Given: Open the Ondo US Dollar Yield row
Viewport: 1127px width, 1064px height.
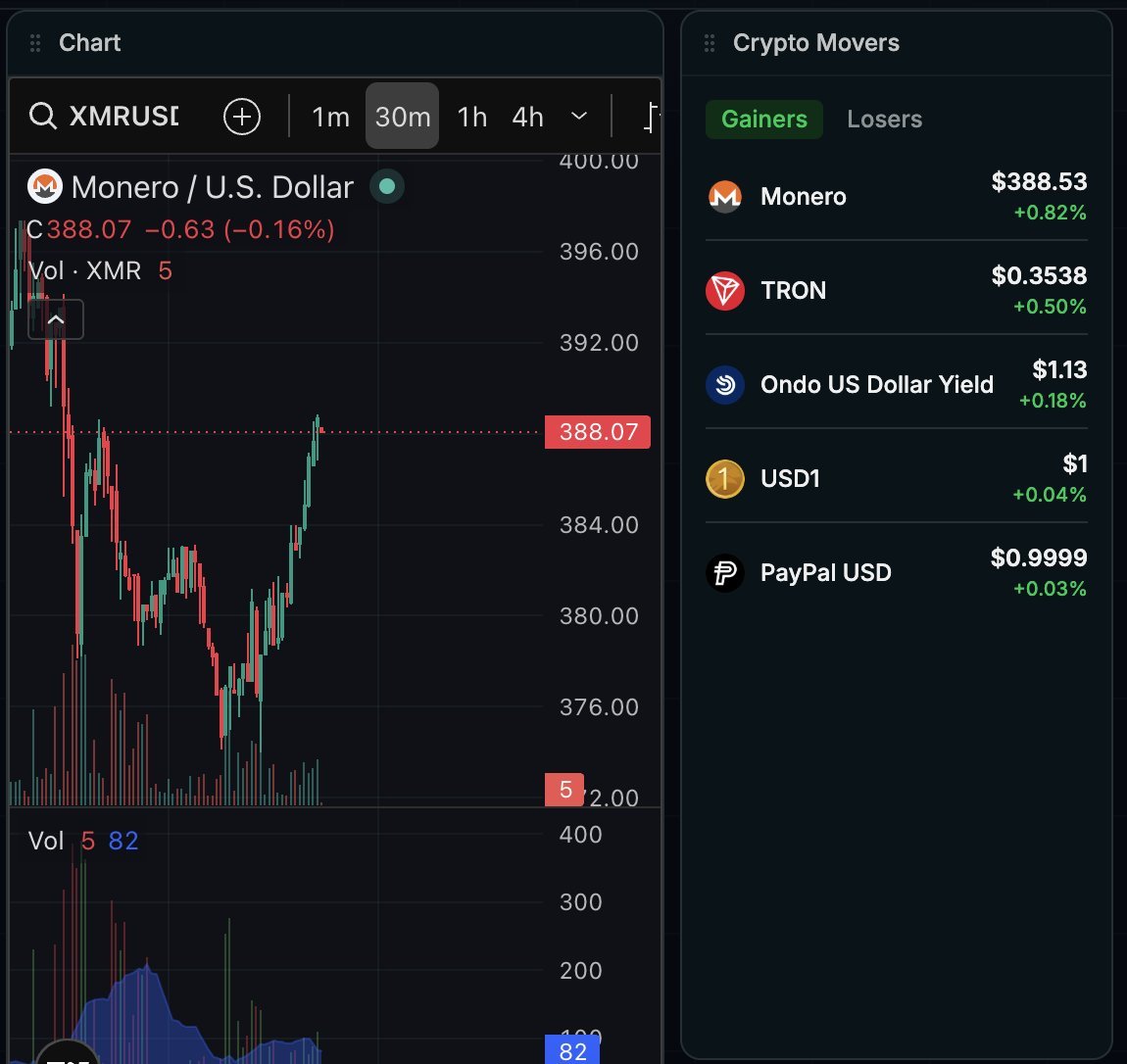Looking at the screenshot, I should coord(897,384).
